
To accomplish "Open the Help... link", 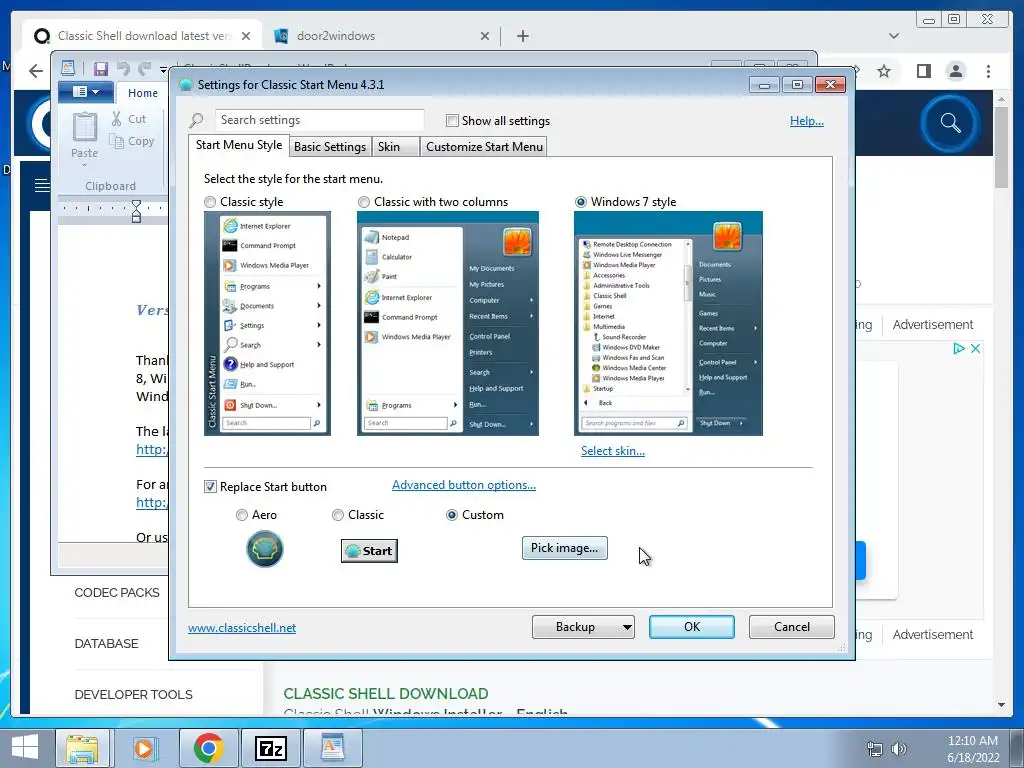I will [807, 121].
